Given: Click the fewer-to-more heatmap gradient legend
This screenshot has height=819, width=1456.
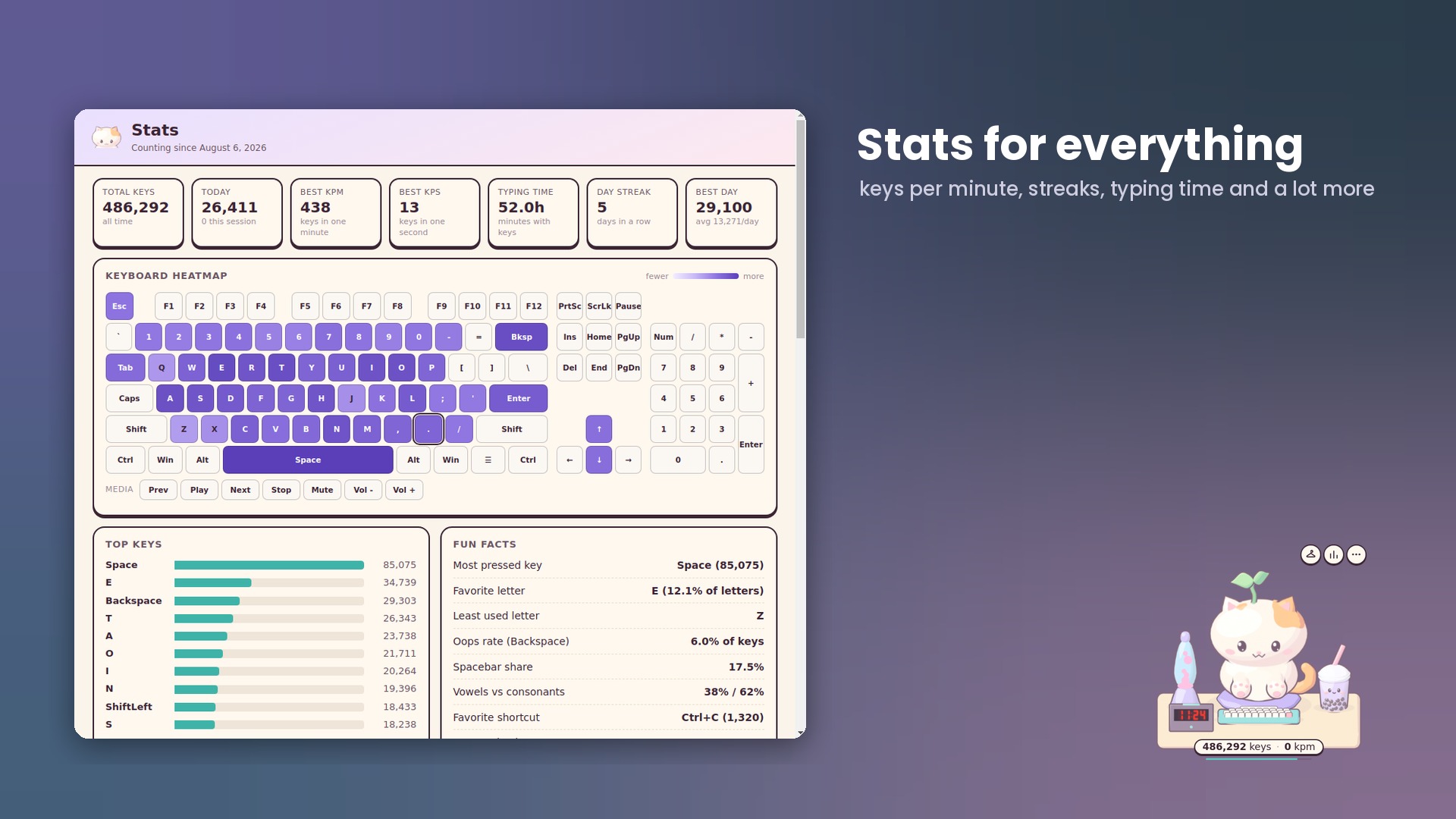Looking at the screenshot, I should coord(706,276).
